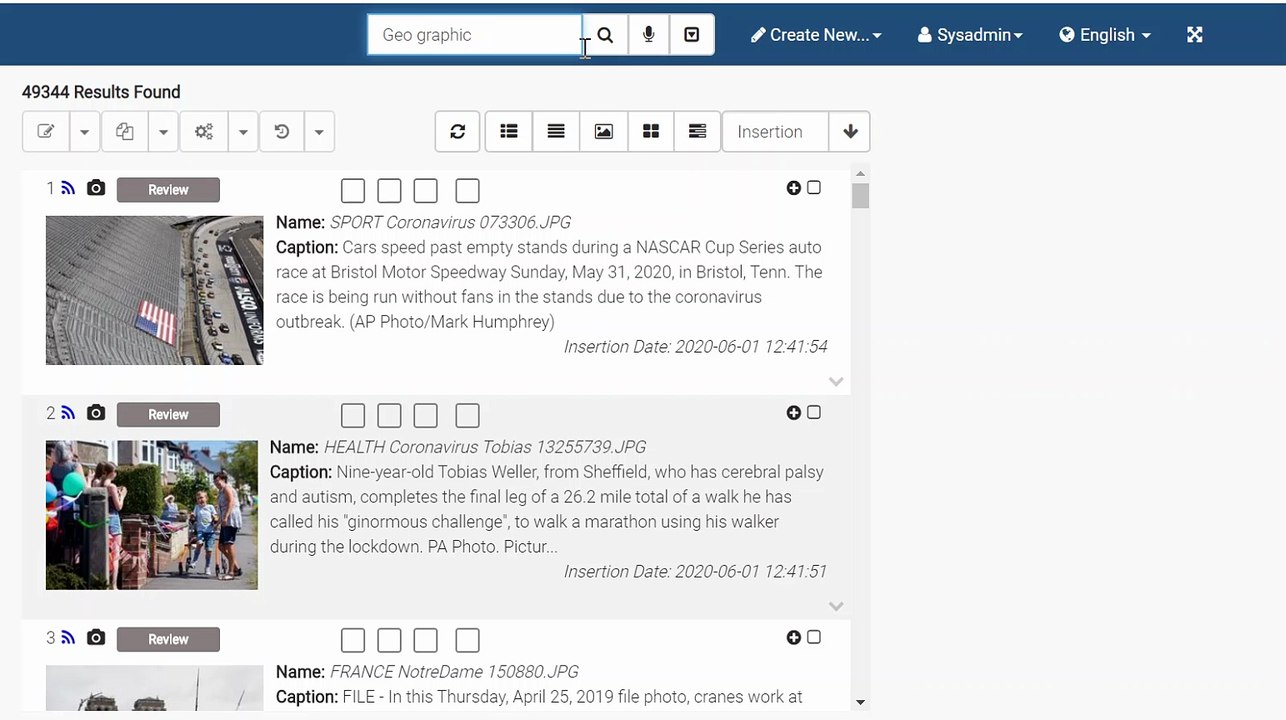Tick the fourth square box on result 1
Screen dimensions: 1286x720
pos(467,190)
